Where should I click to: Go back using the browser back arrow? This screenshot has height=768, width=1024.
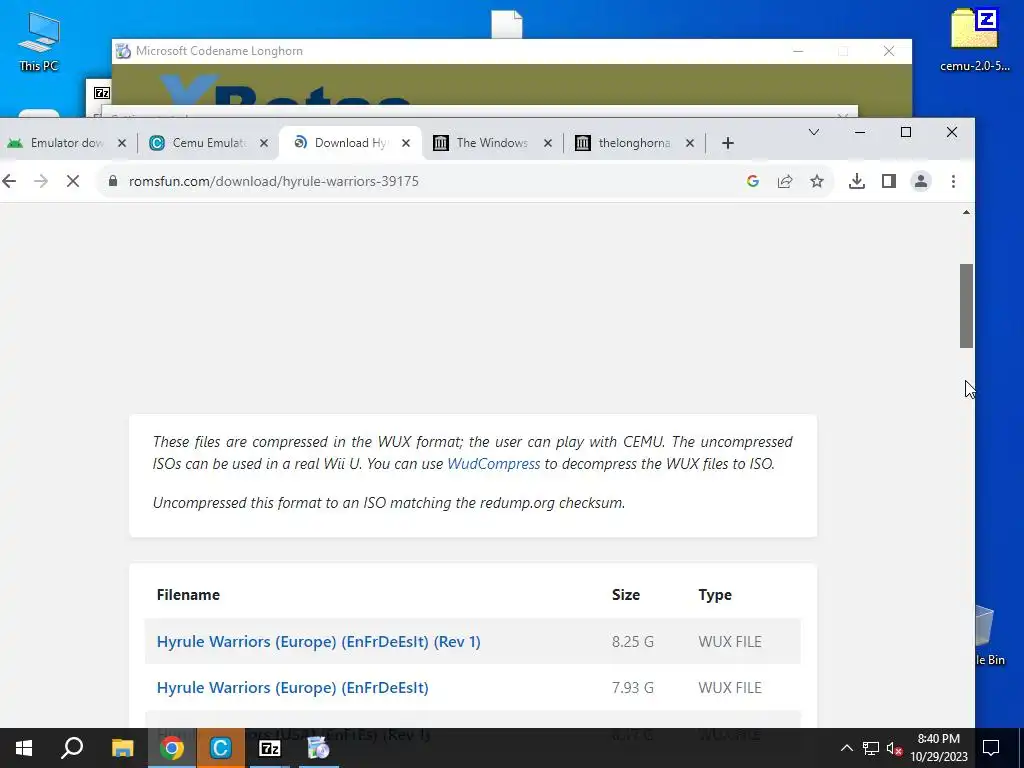9,181
